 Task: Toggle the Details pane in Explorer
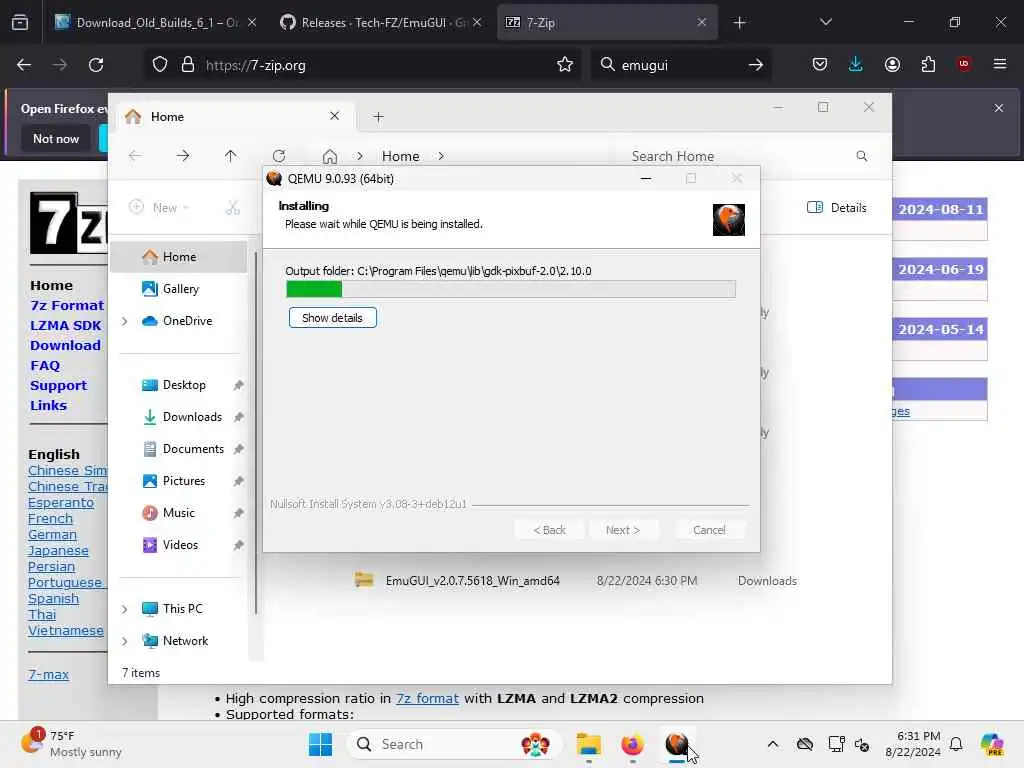[837, 208]
